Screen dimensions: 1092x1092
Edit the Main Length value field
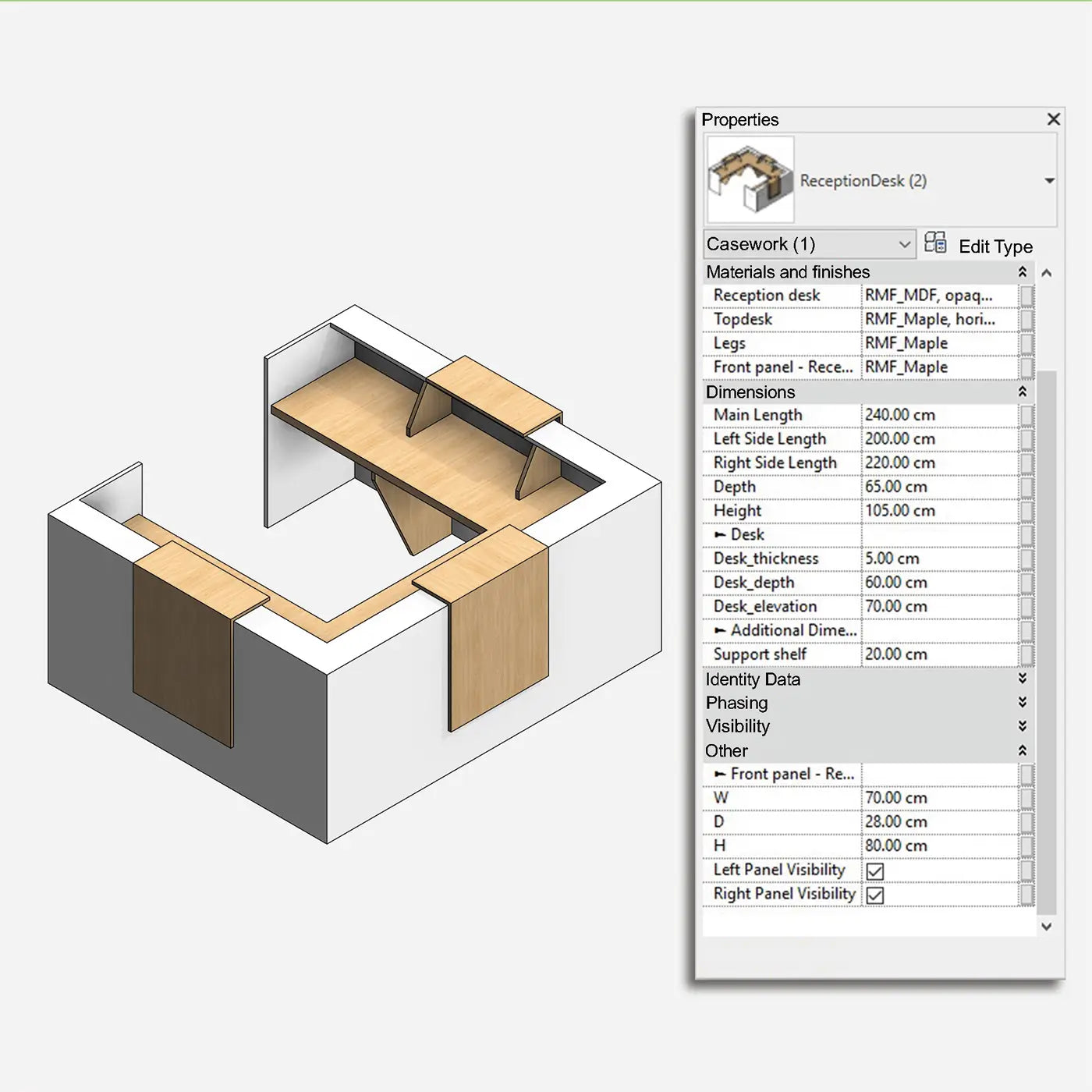click(936, 415)
